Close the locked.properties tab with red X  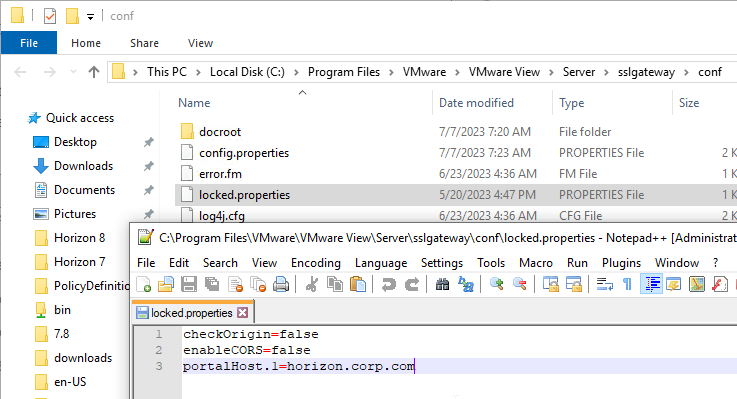click(x=243, y=313)
